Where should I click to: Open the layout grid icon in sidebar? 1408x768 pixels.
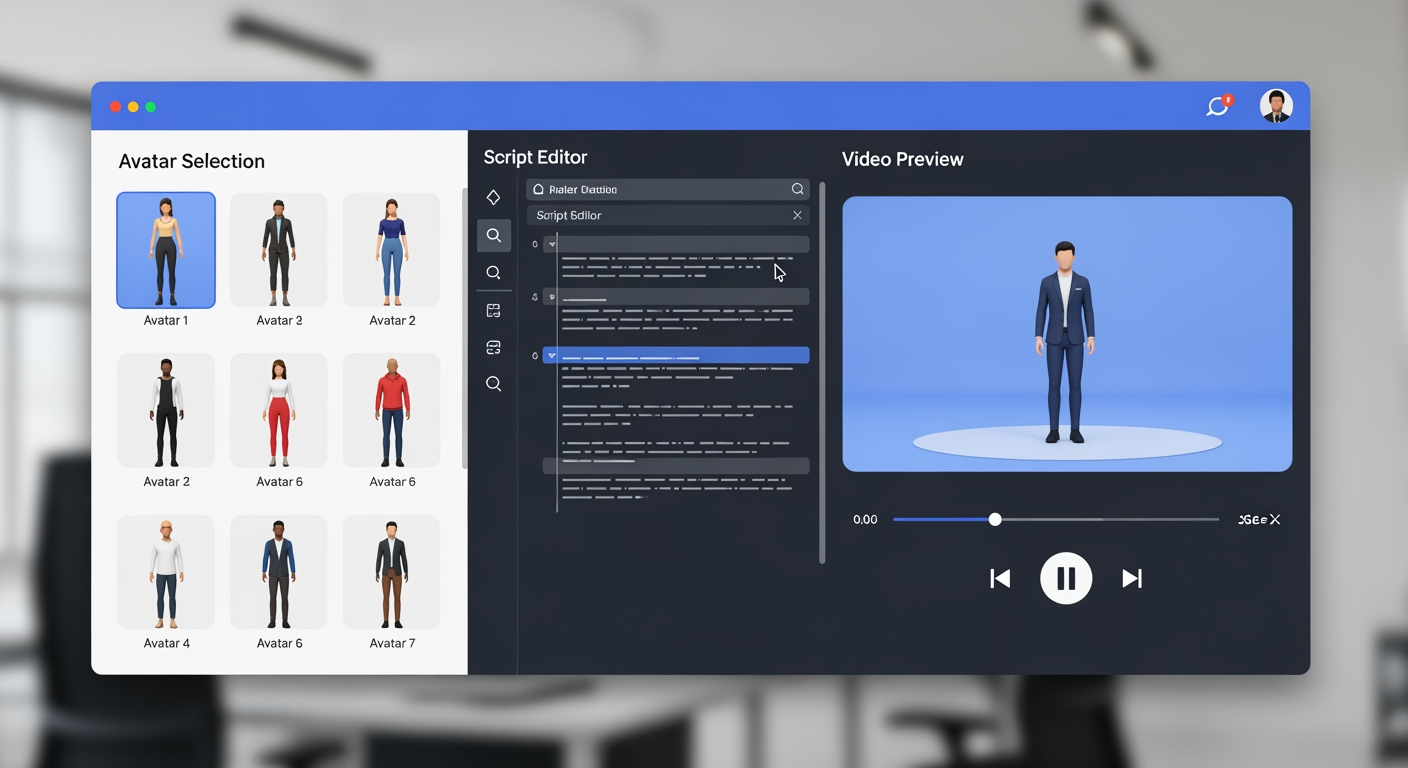click(x=493, y=311)
